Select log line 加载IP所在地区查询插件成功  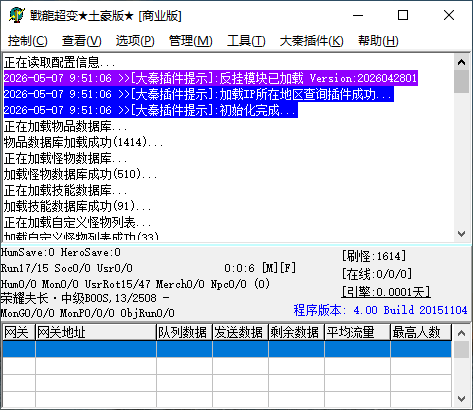[x=199, y=94]
